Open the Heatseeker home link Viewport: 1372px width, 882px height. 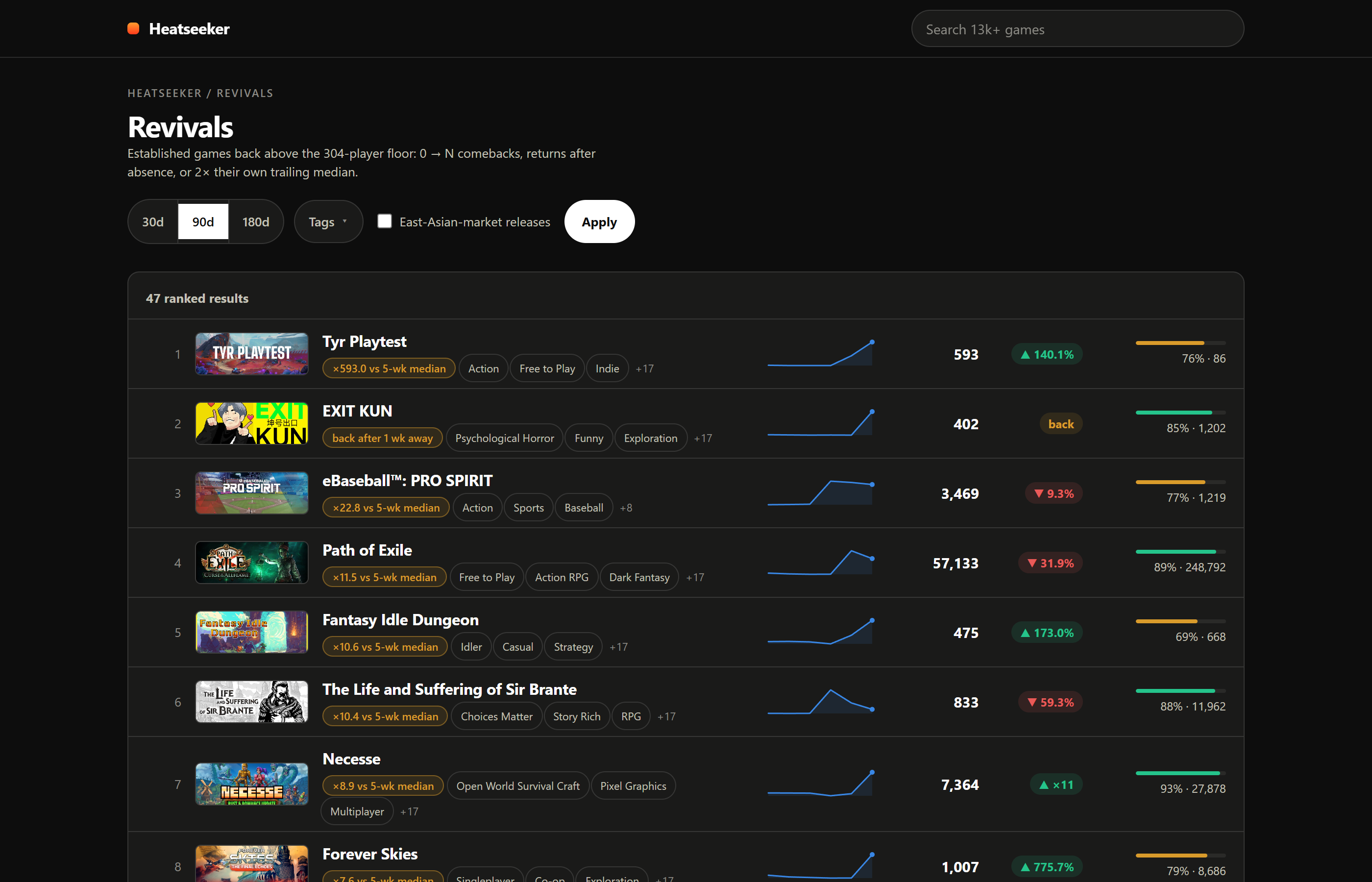(x=178, y=28)
